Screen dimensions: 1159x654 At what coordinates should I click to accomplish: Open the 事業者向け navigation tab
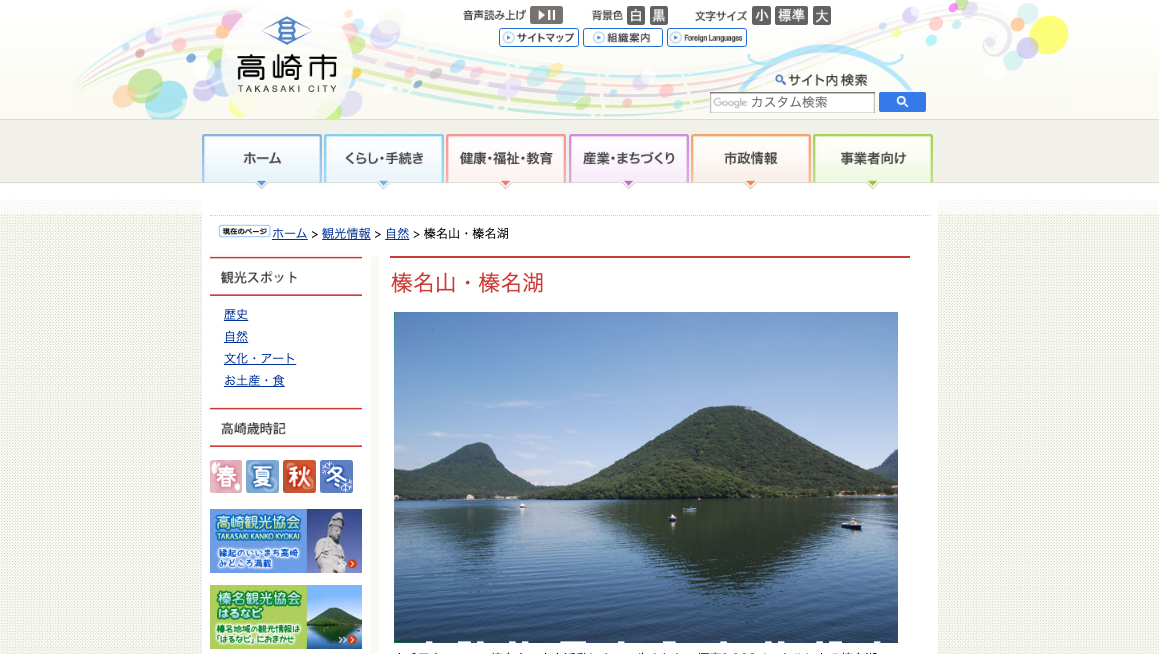coord(872,158)
